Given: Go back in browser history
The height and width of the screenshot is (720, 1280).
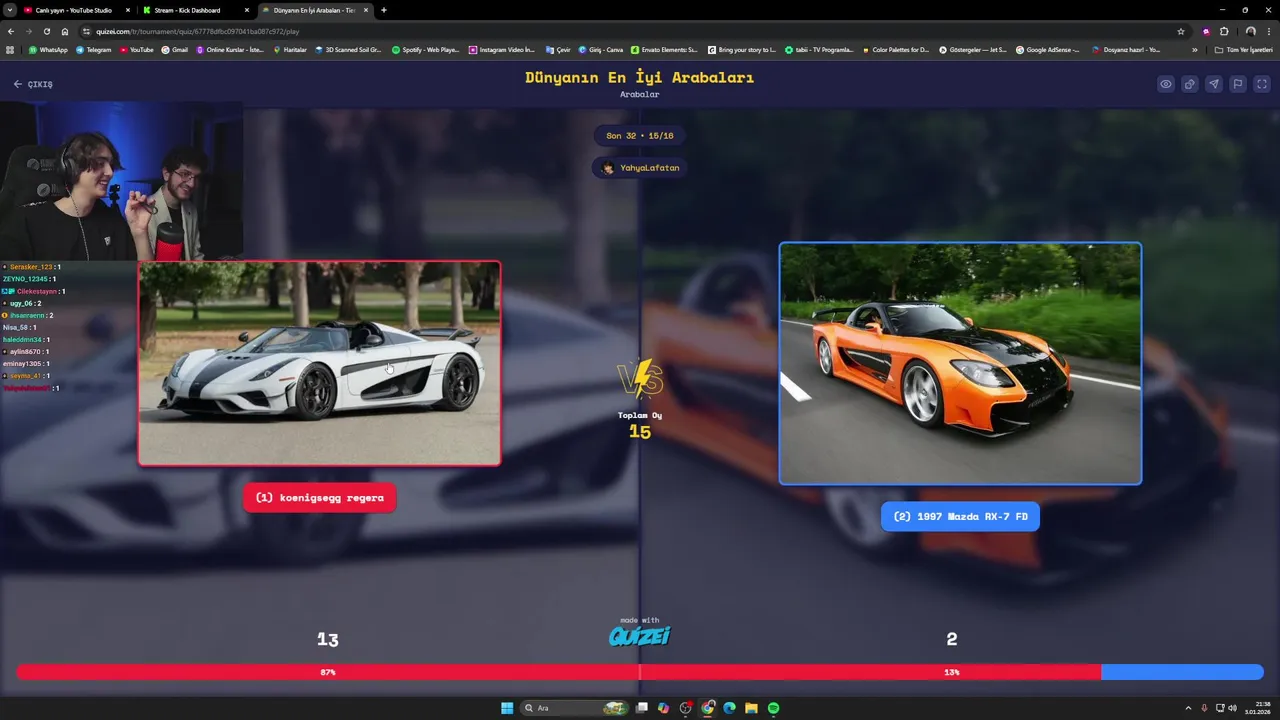Looking at the screenshot, I should point(11,31).
